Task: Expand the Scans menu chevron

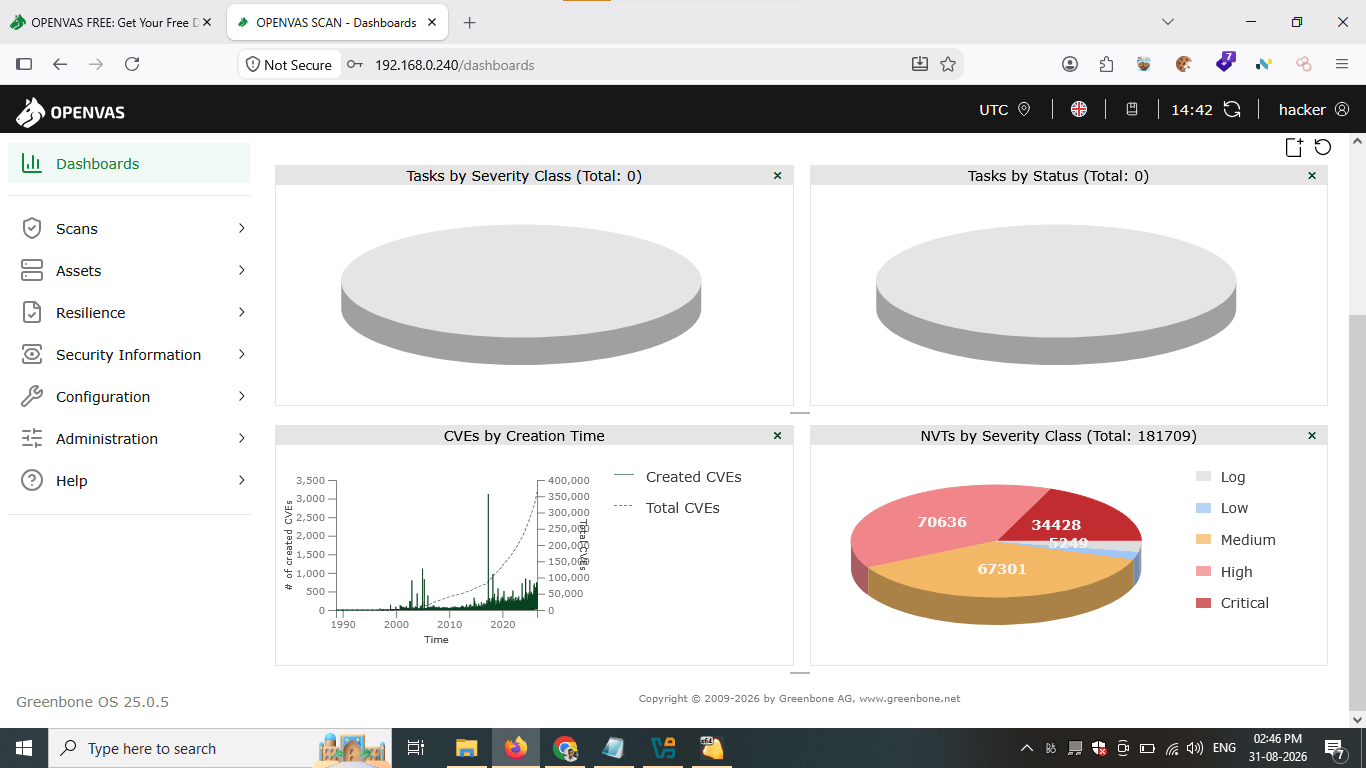Action: pos(242,229)
